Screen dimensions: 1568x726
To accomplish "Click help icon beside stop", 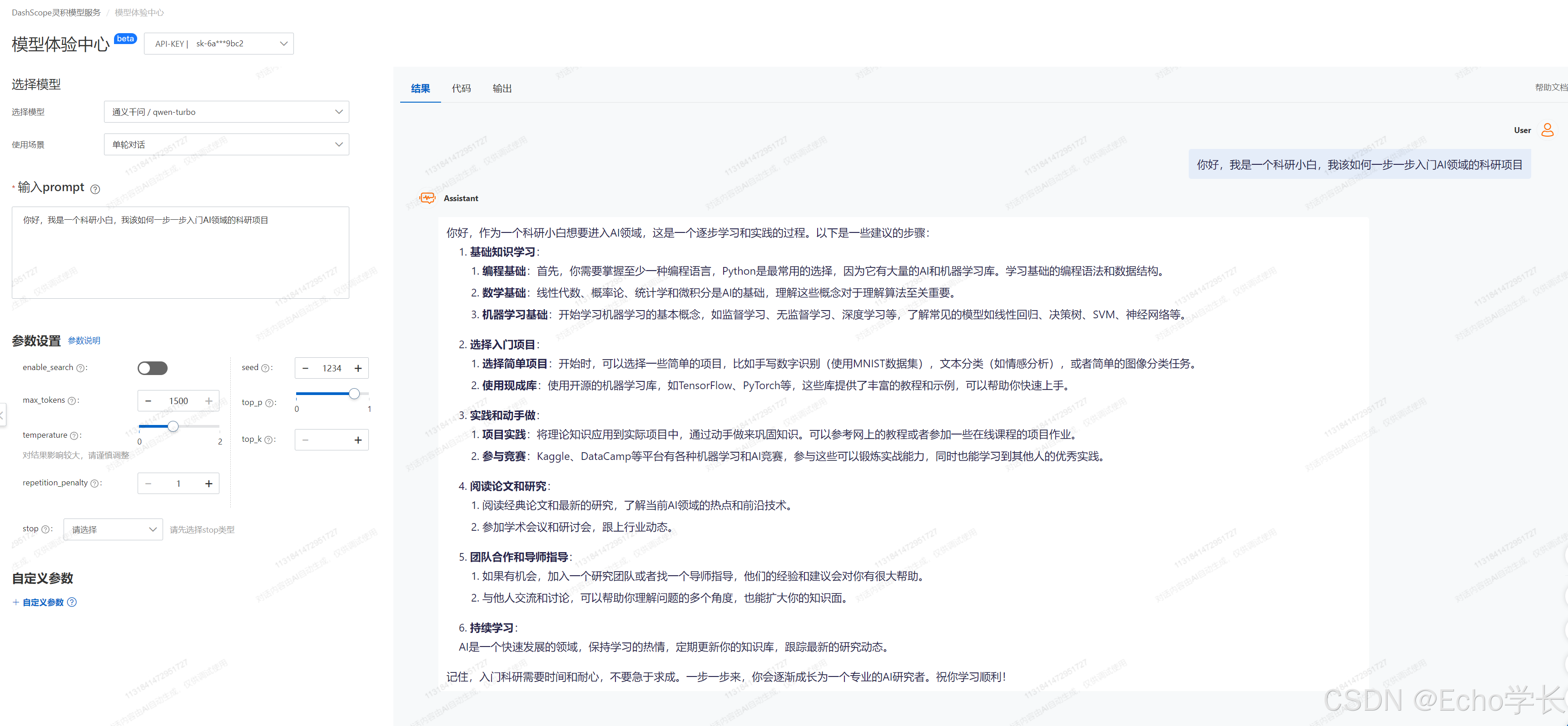I will pos(45,529).
